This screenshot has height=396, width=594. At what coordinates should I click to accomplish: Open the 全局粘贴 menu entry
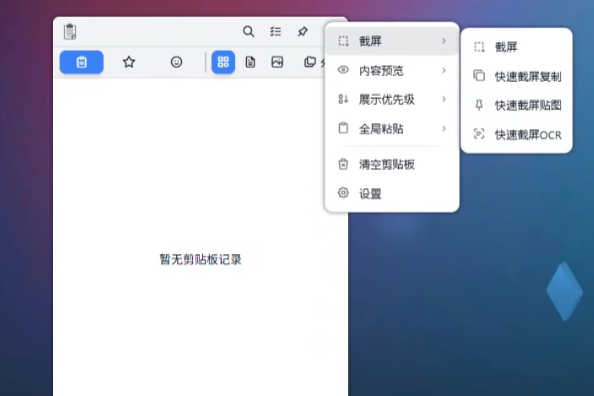392,129
